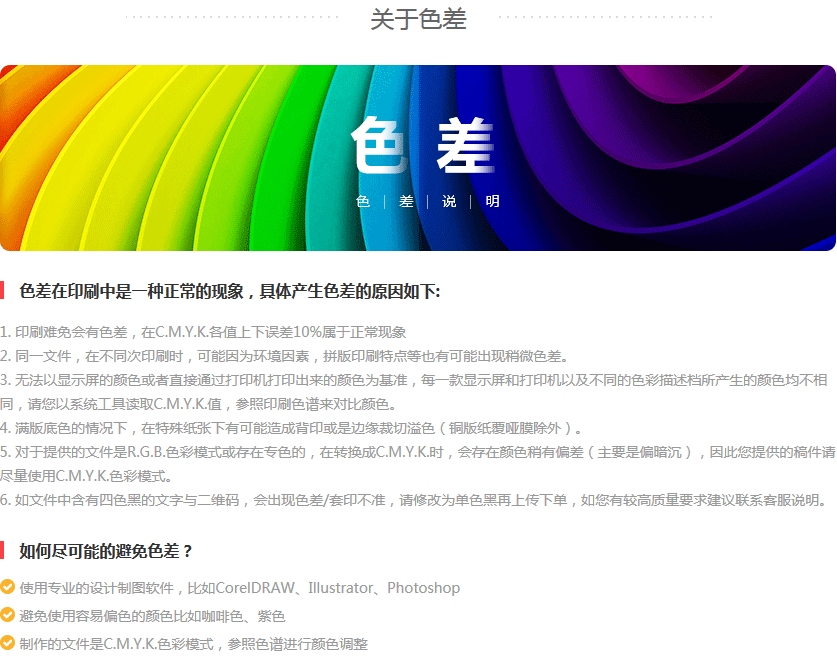Click heading 色差在印刷中是一种正常的现象
The height and width of the screenshot is (670, 837).
pyautogui.click(x=229, y=291)
